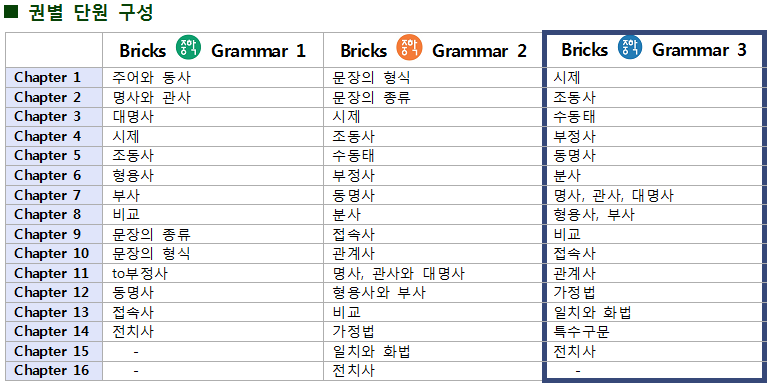
Task: Click the orange 중학 badge icon
Action: [409, 48]
